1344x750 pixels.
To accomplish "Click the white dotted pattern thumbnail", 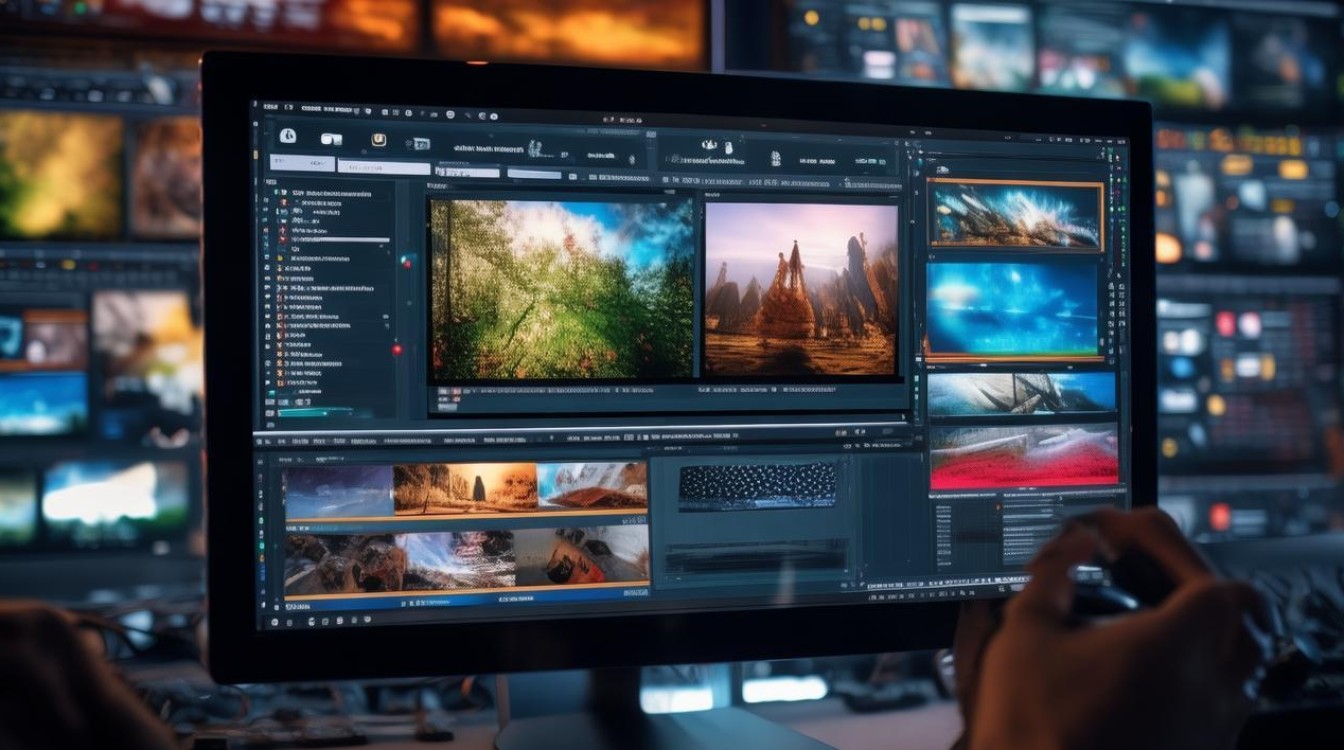I will pos(758,485).
